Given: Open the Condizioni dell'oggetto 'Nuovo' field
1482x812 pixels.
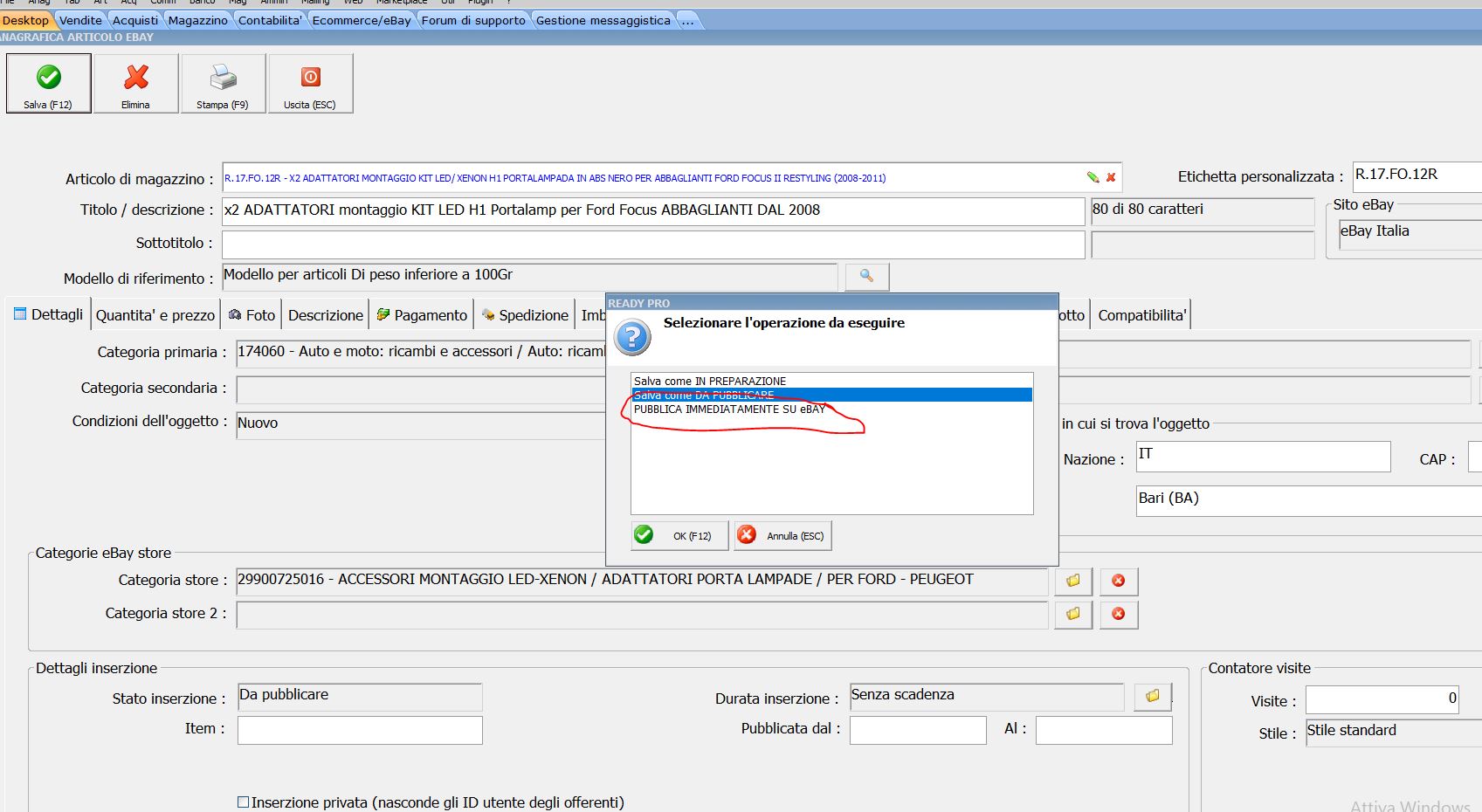Looking at the screenshot, I should pos(421,424).
